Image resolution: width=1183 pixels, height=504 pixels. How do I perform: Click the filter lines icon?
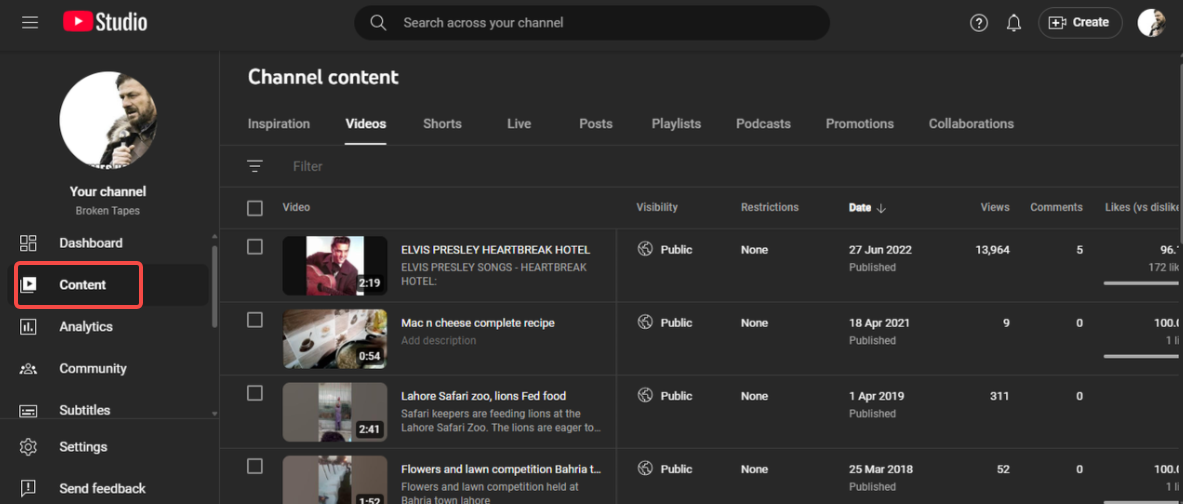click(x=255, y=166)
